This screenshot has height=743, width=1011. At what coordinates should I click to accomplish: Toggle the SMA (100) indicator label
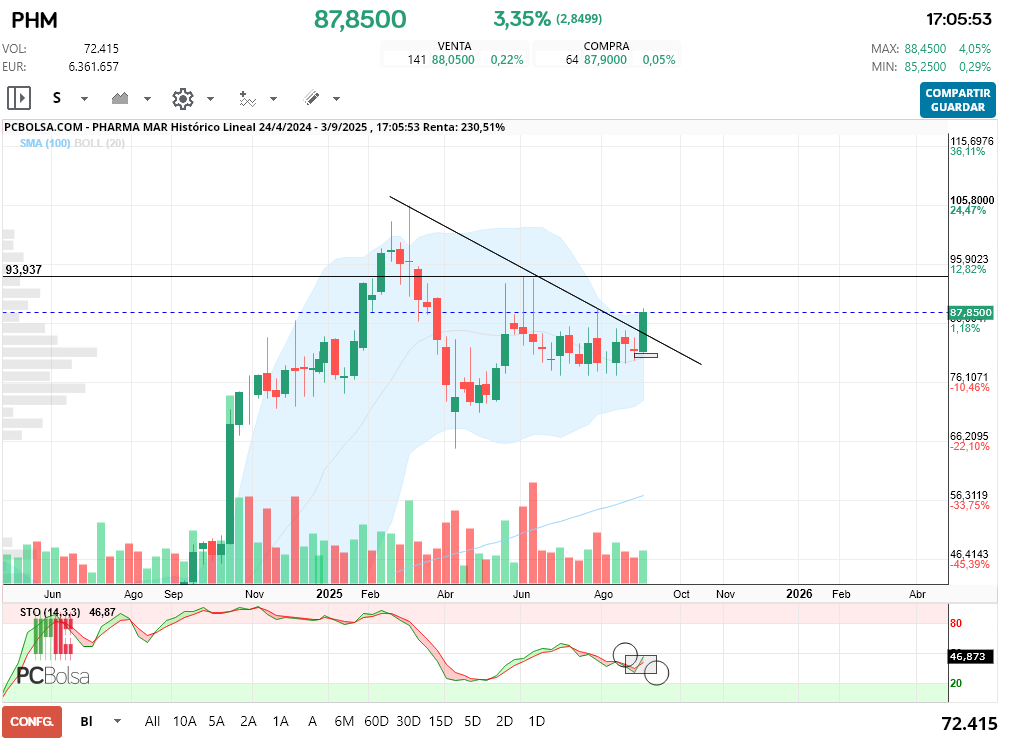click(x=44, y=143)
